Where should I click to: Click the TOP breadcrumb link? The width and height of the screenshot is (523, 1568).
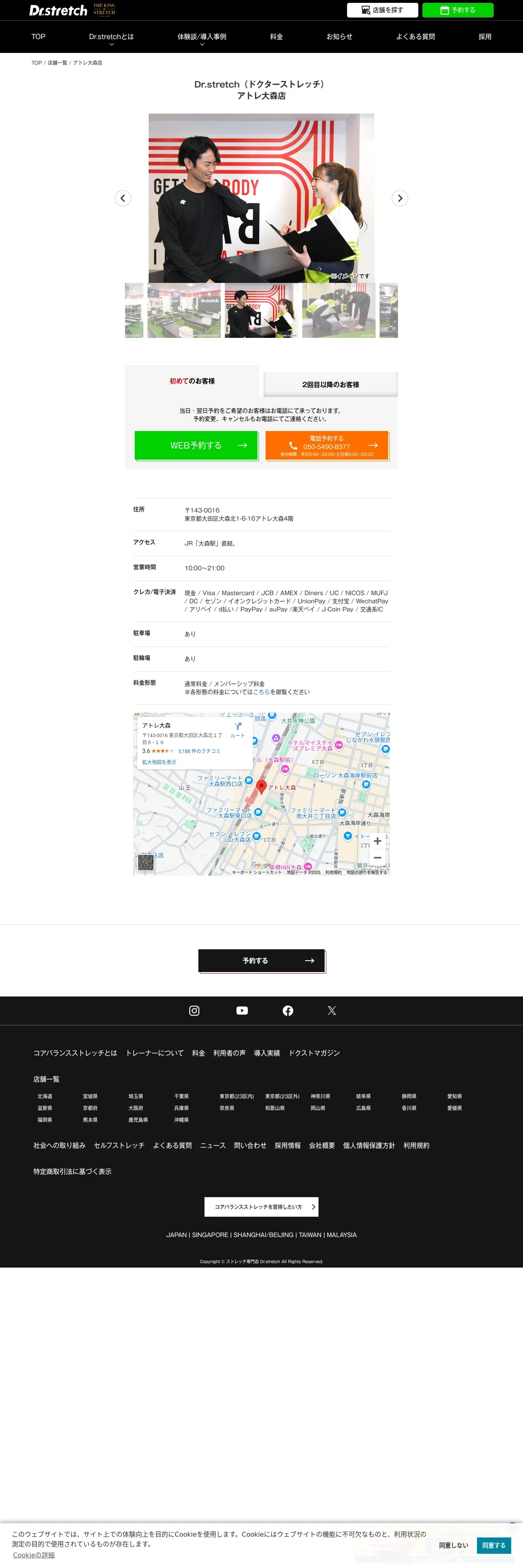pyautogui.click(x=37, y=63)
